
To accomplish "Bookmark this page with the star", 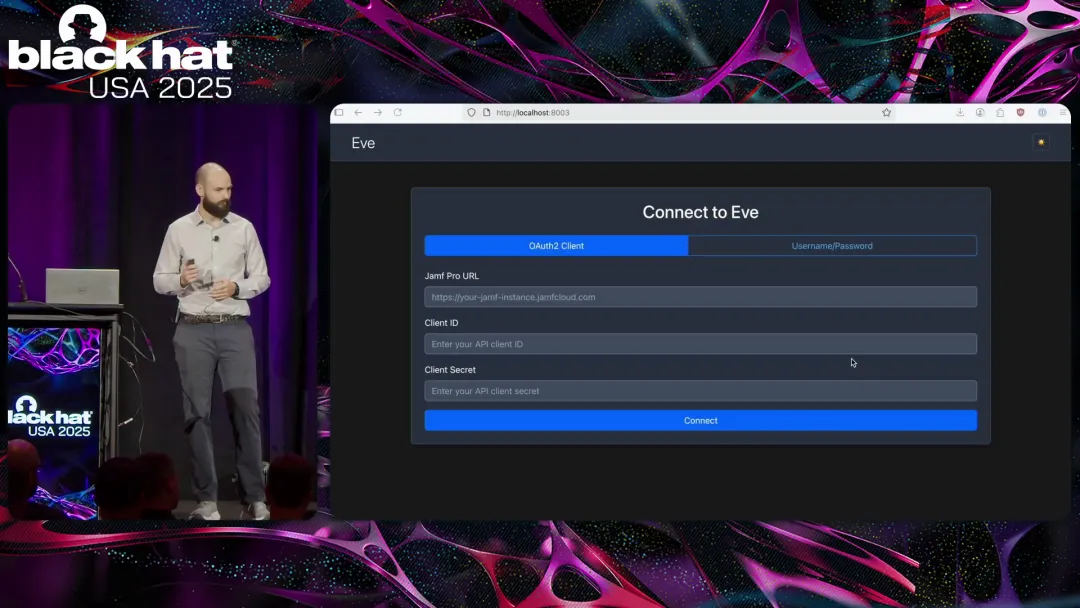I will [x=886, y=112].
